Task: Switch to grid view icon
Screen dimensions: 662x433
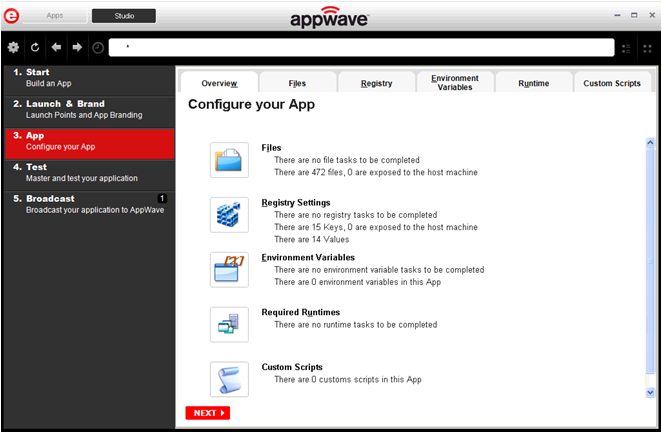Action: click(x=647, y=49)
